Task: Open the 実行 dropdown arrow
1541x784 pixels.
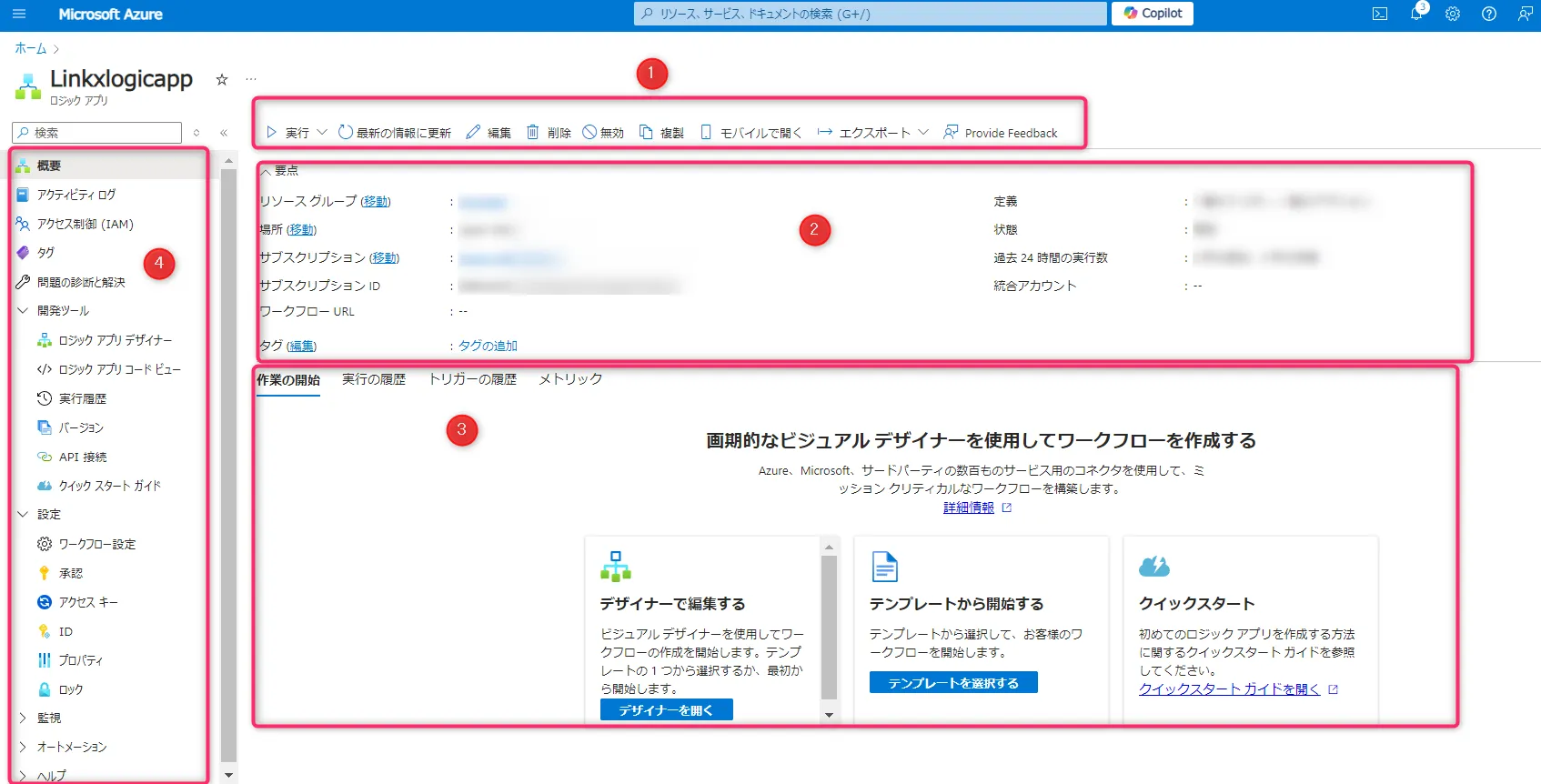Action: click(322, 133)
